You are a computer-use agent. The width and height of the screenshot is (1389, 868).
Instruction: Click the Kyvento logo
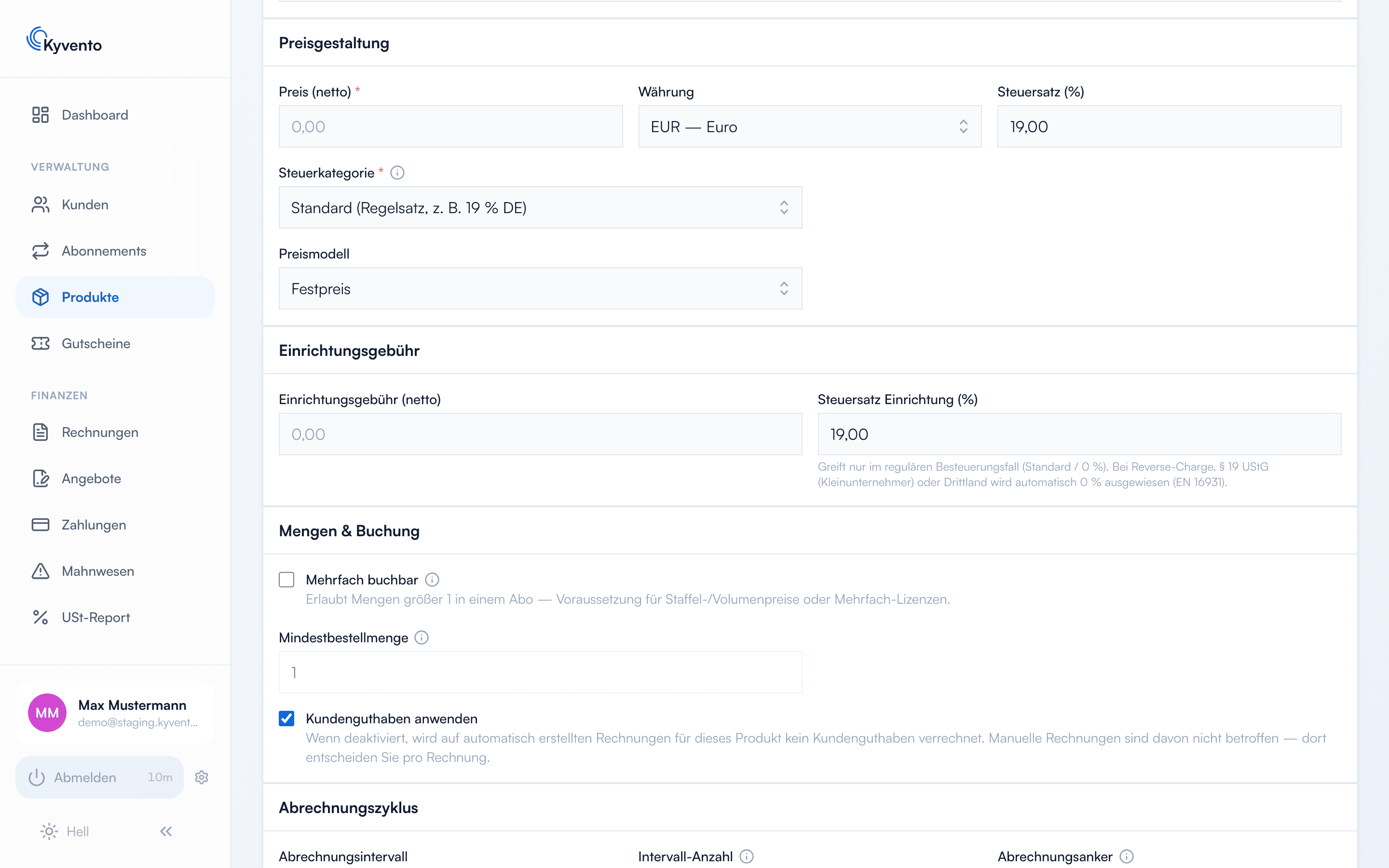pyautogui.click(x=64, y=40)
